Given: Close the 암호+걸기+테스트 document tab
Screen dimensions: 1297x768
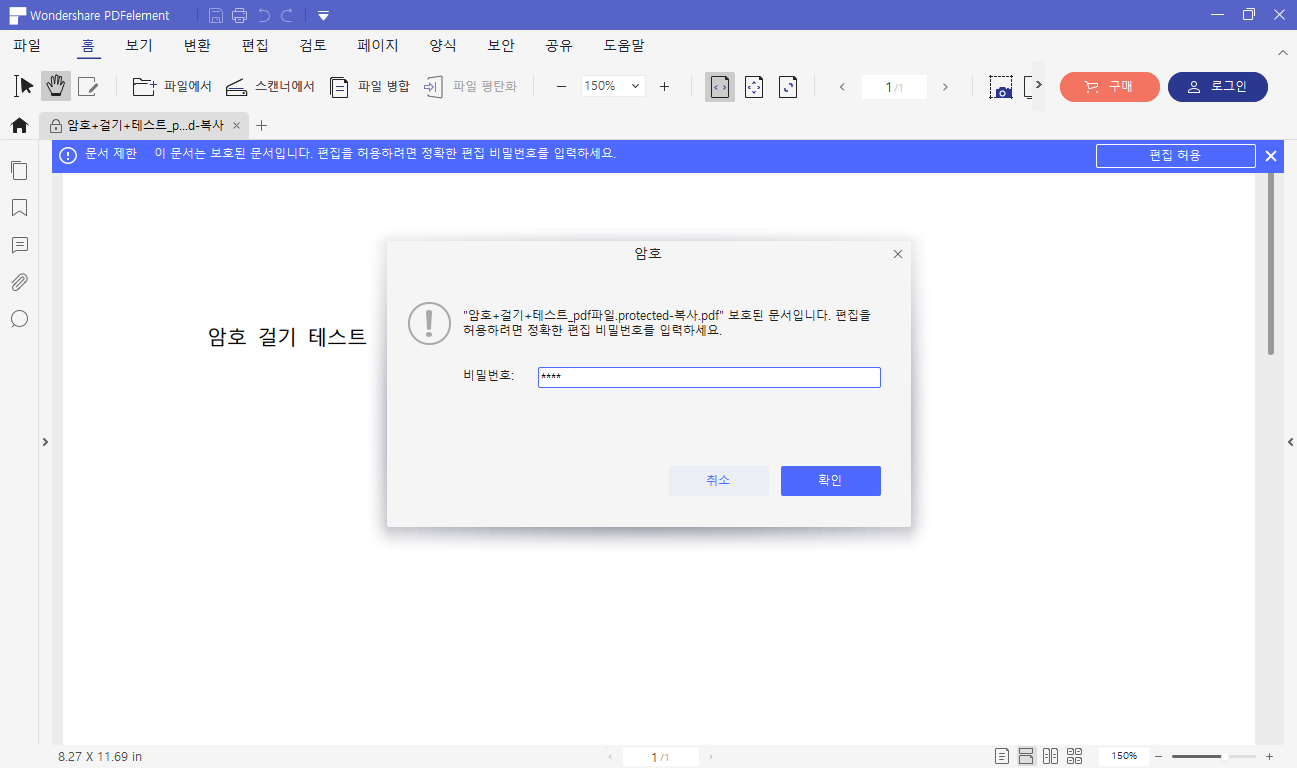Looking at the screenshot, I should (x=237, y=126).
